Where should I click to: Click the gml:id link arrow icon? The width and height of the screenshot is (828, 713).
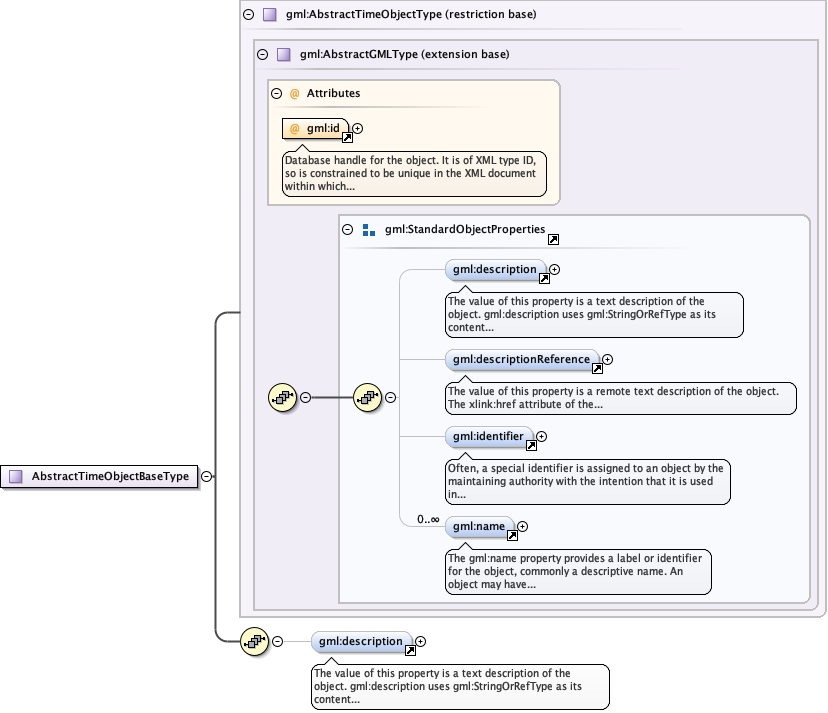(x=343, y=138)
